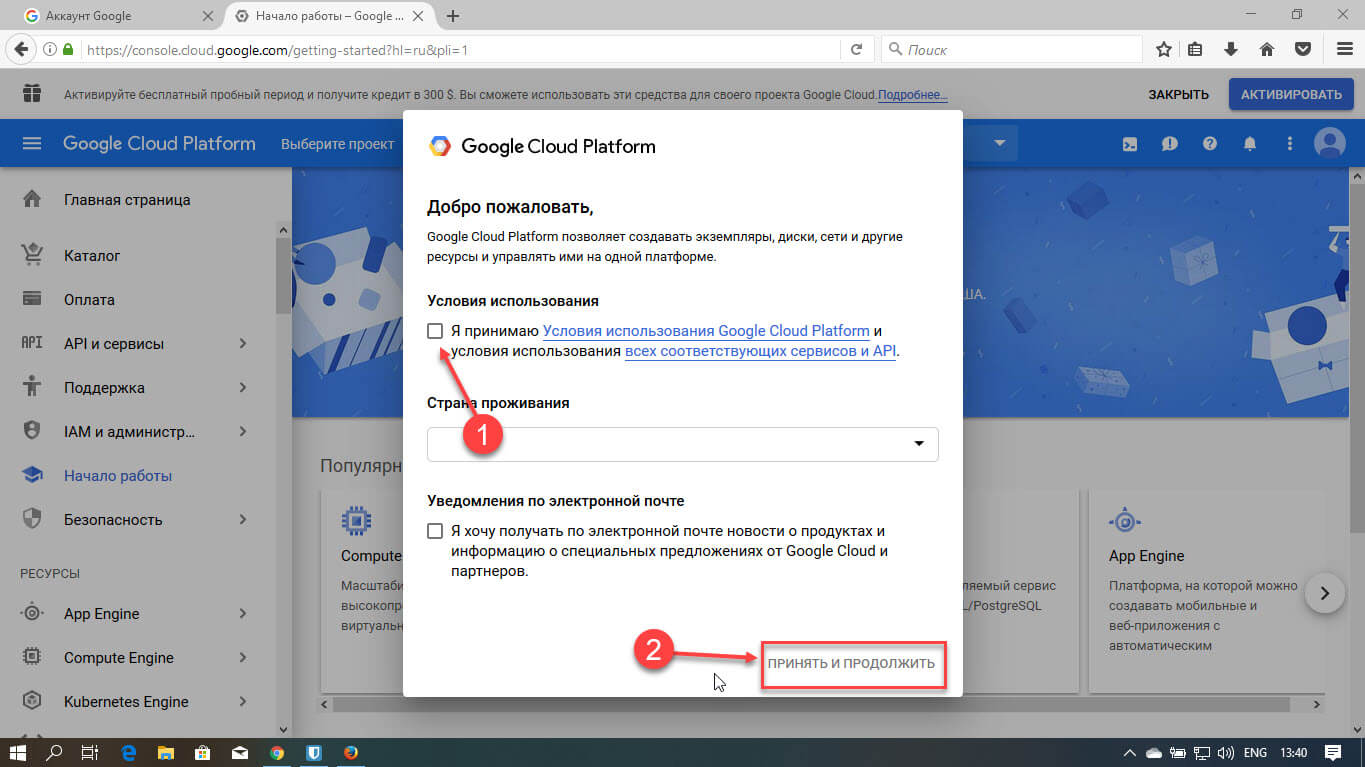Expand the App Engine sidebar submenu
The height and width of the screenshot is (767, 1365).
point(243,614)
